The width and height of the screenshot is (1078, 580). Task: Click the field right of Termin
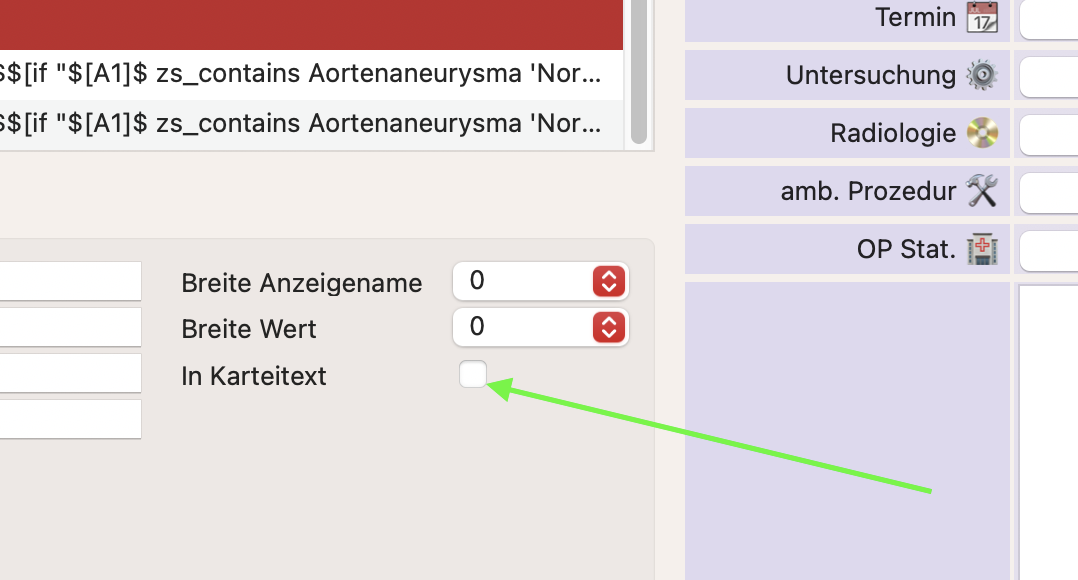(x=1049, y=18)
